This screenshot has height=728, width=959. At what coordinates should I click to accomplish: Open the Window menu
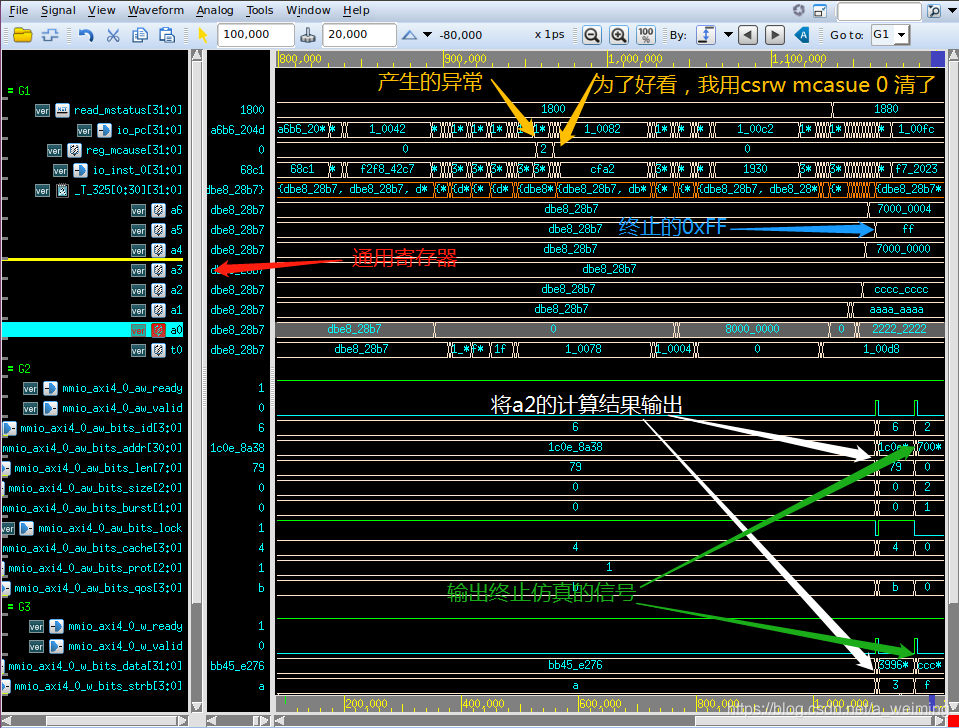[308, 10]
